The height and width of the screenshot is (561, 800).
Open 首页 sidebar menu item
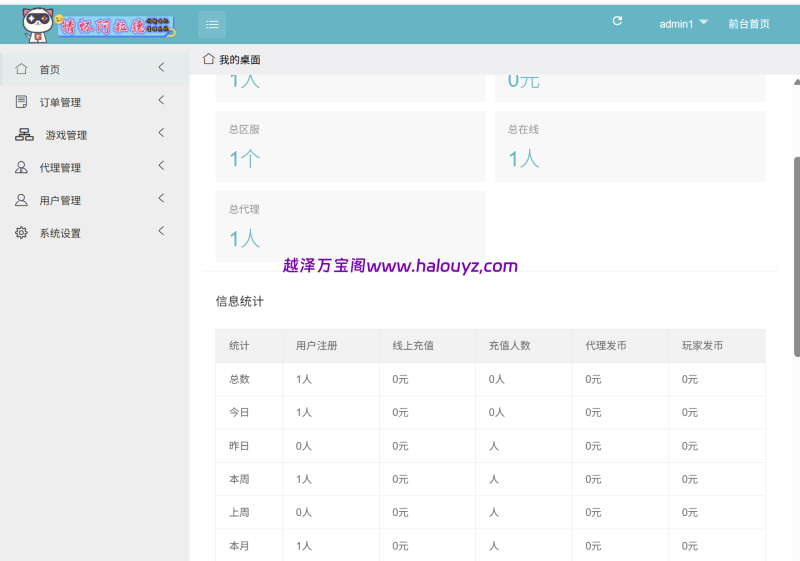[94, 69]
